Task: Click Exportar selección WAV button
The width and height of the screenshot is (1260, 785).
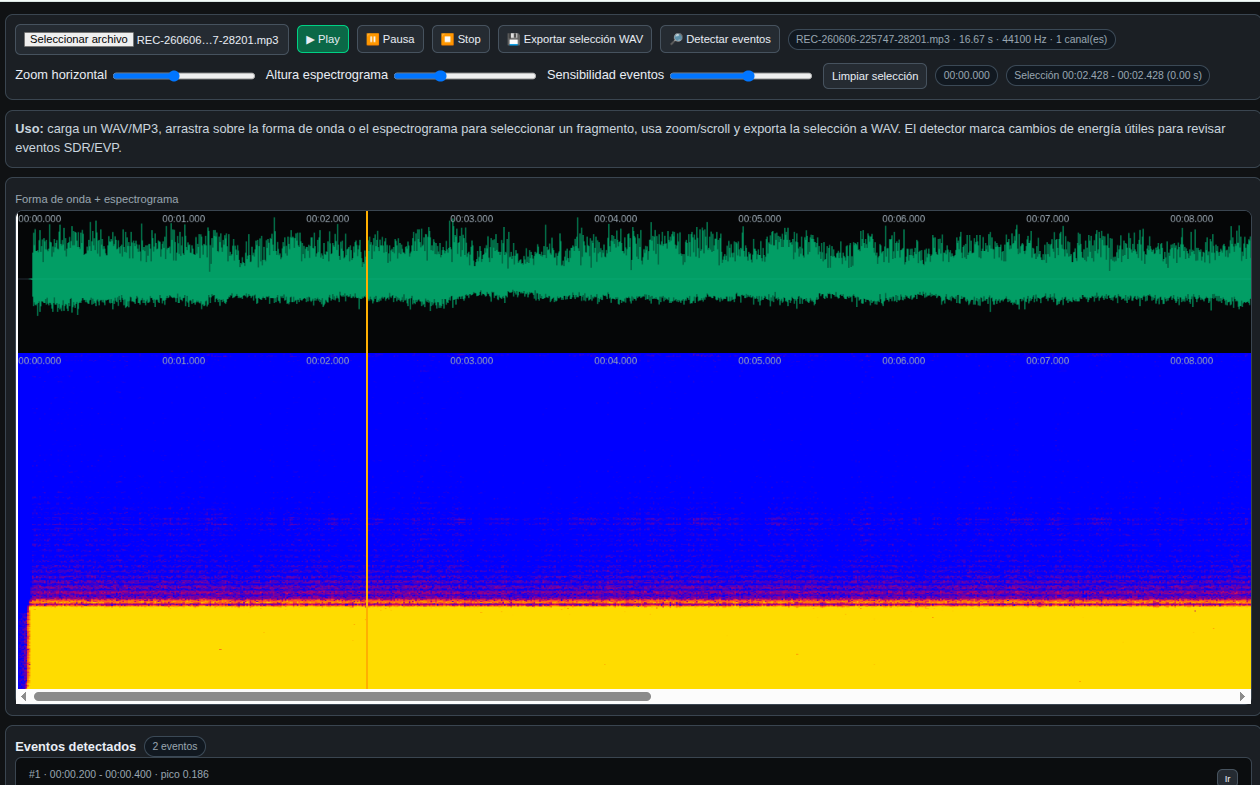Action: coord(575,39)
